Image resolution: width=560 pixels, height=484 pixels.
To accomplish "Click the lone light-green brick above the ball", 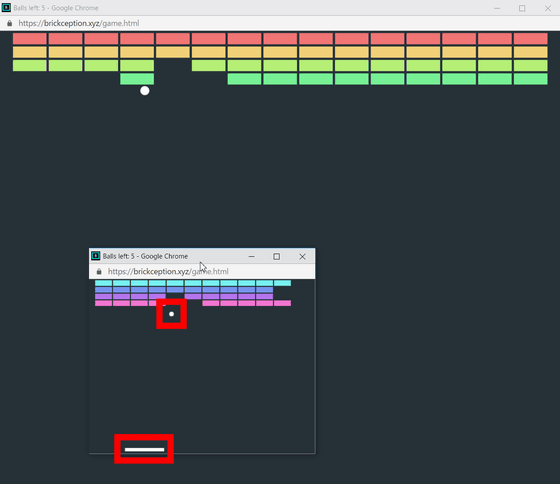I will coord(137,79).
